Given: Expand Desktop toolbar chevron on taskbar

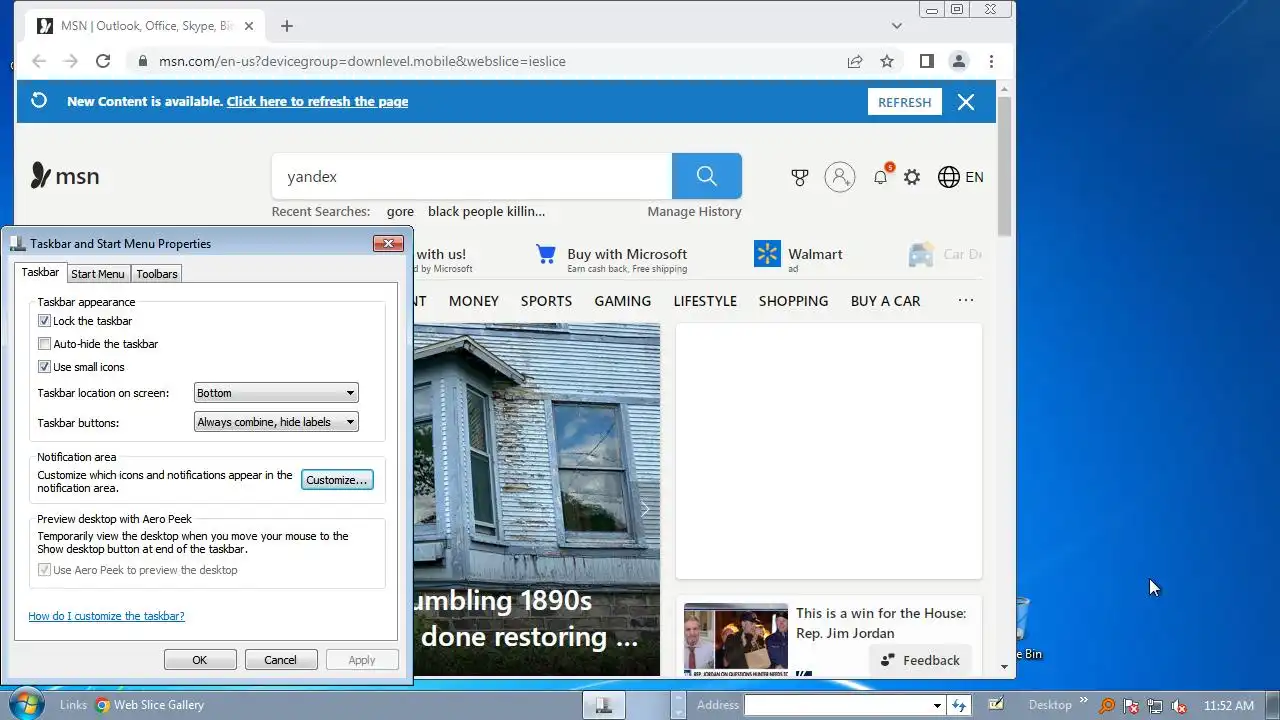Looking at the screenshot, I should (1084, 701).
